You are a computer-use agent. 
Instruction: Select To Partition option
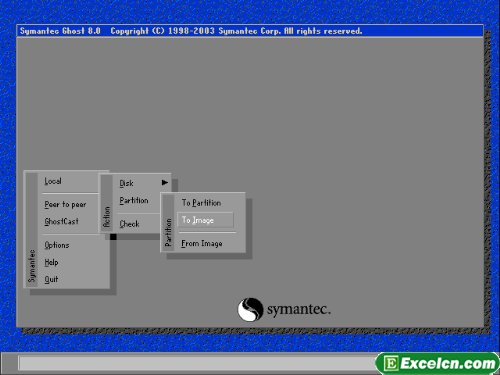click(x=201, y=203)
